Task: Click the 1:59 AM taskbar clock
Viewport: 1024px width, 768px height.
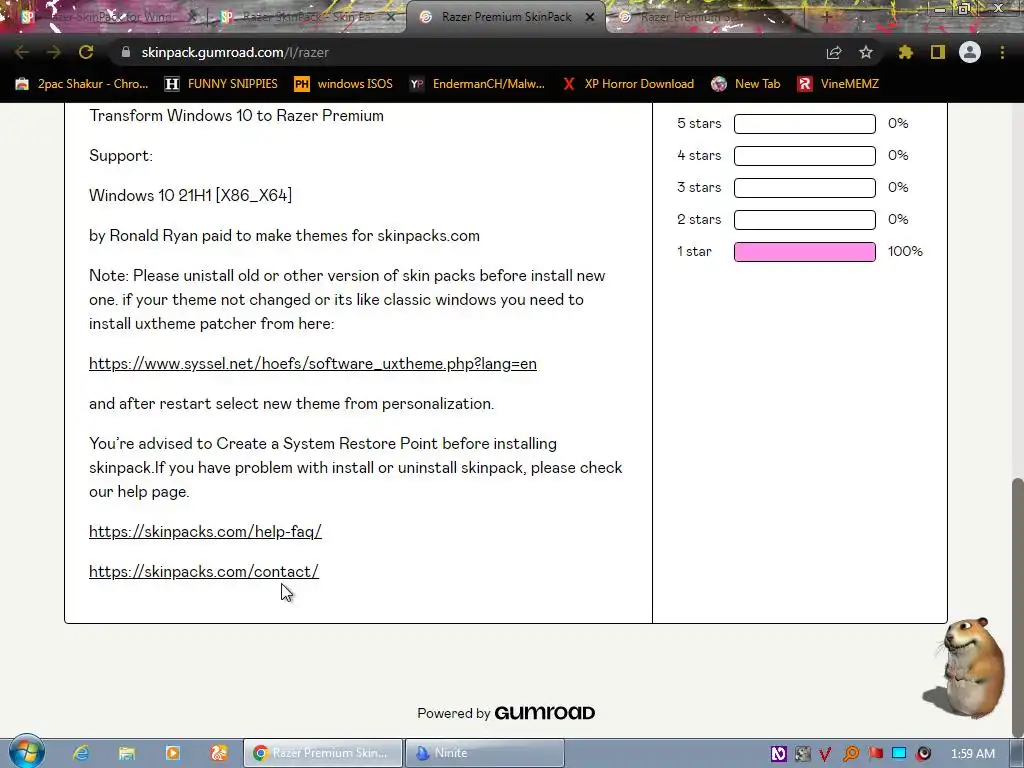Action: click(x=972, y=754)
